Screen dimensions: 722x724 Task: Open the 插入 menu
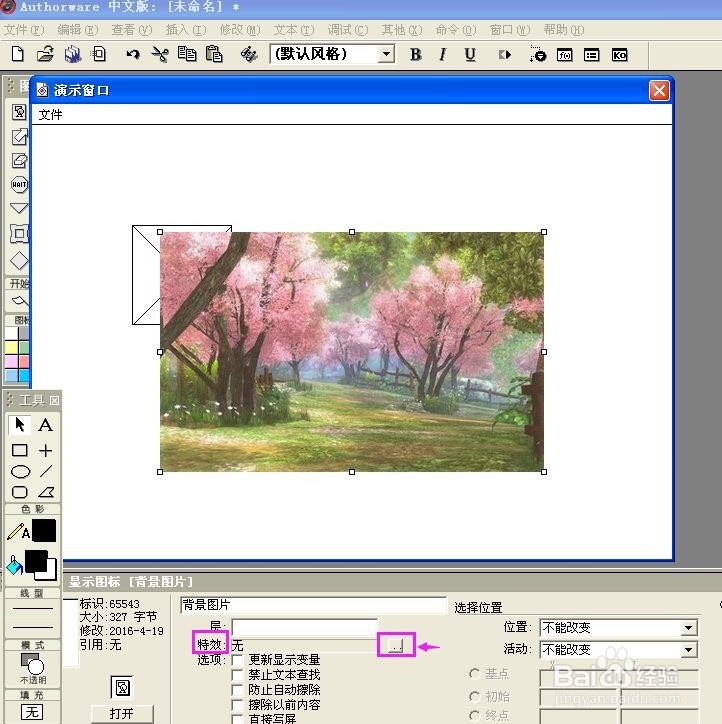(186, 30)
